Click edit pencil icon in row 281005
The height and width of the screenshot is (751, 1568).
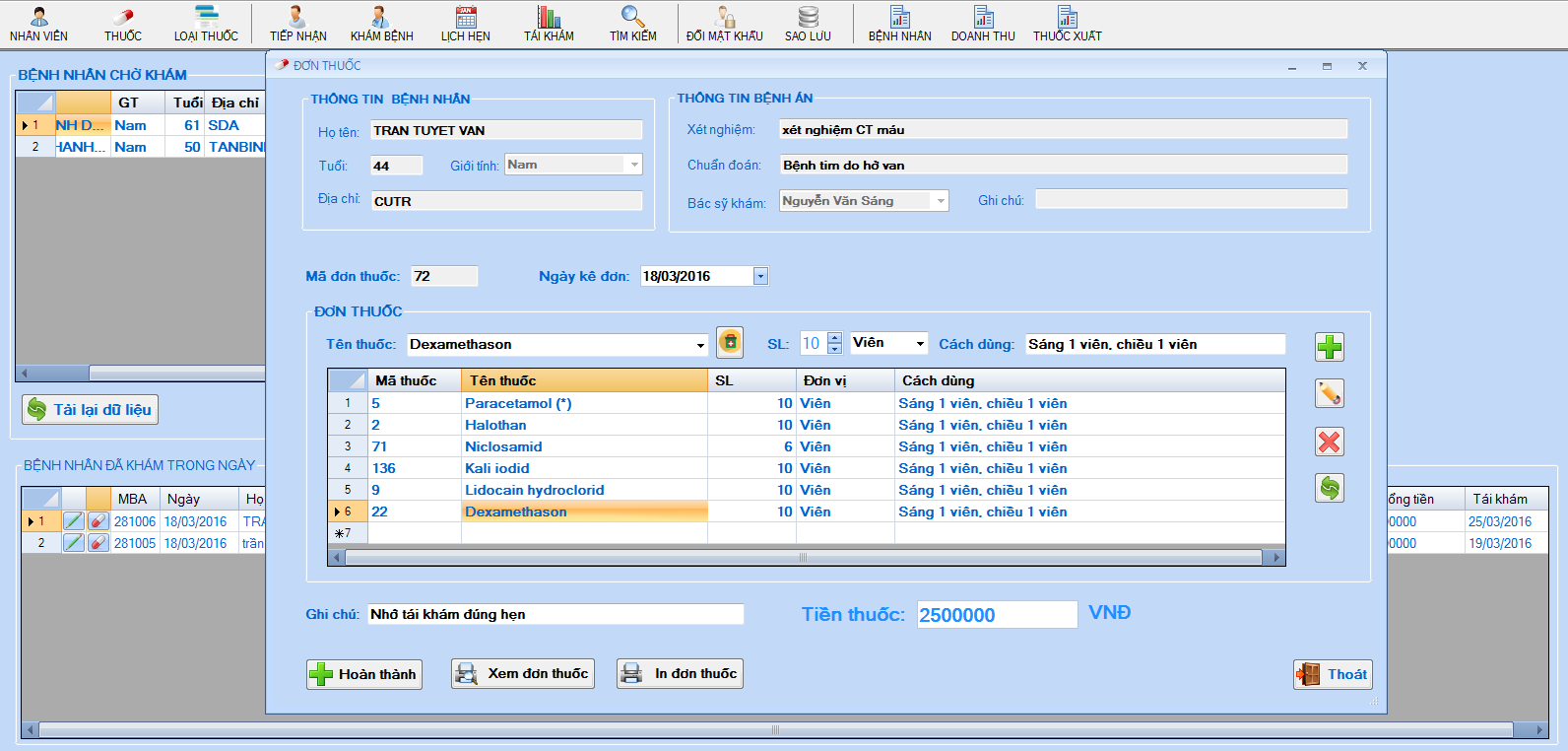[x=74, y=543]
